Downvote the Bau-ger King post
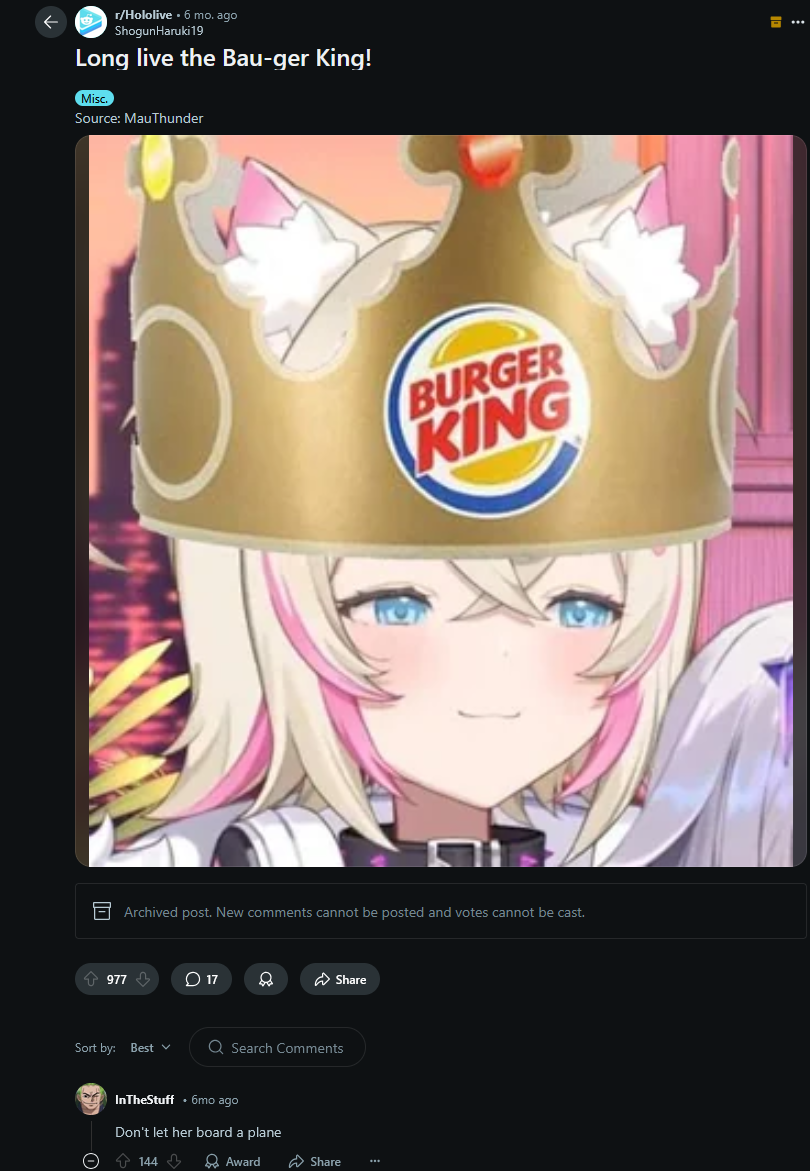Image resolution: width=810 pixels, height=1171 pixels. tap(143, 979)
